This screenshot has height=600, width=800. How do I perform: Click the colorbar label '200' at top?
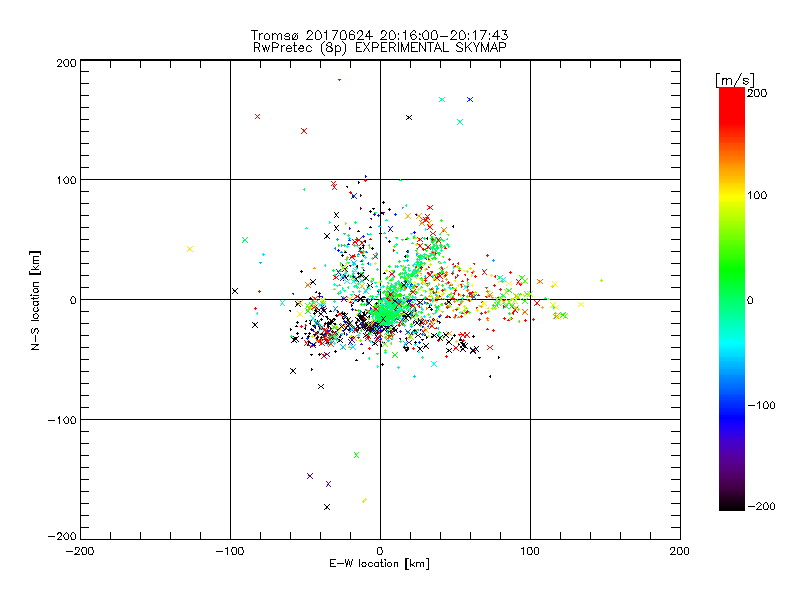coord(757,93)
